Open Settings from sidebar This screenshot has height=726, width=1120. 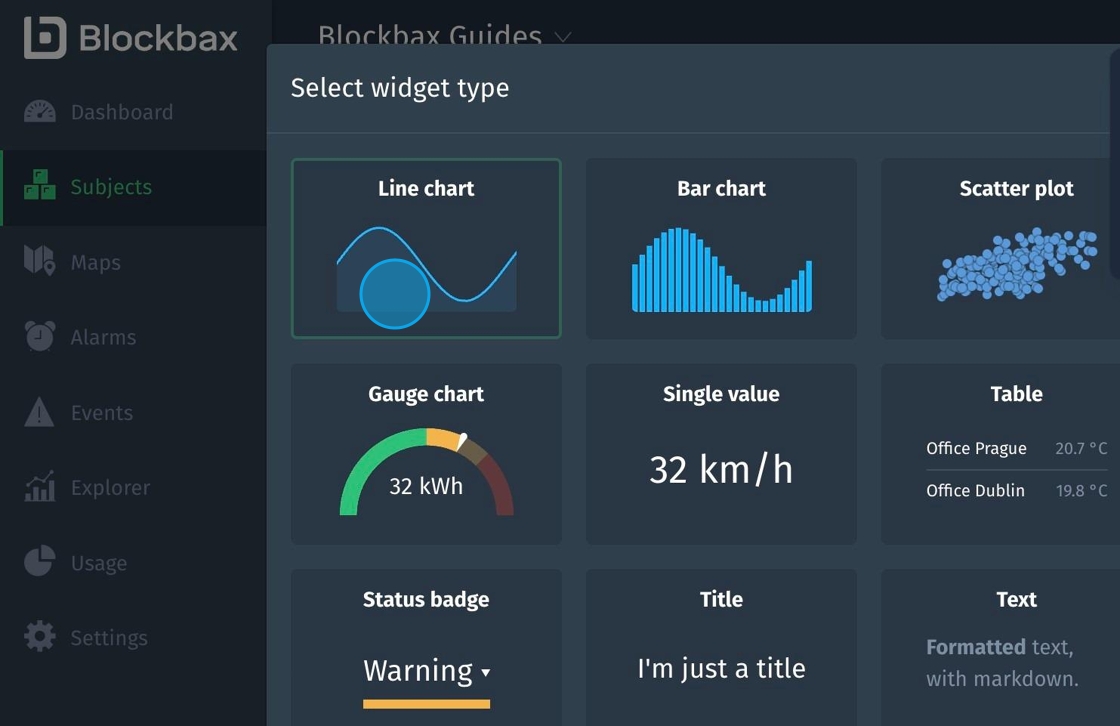point(133,637)
